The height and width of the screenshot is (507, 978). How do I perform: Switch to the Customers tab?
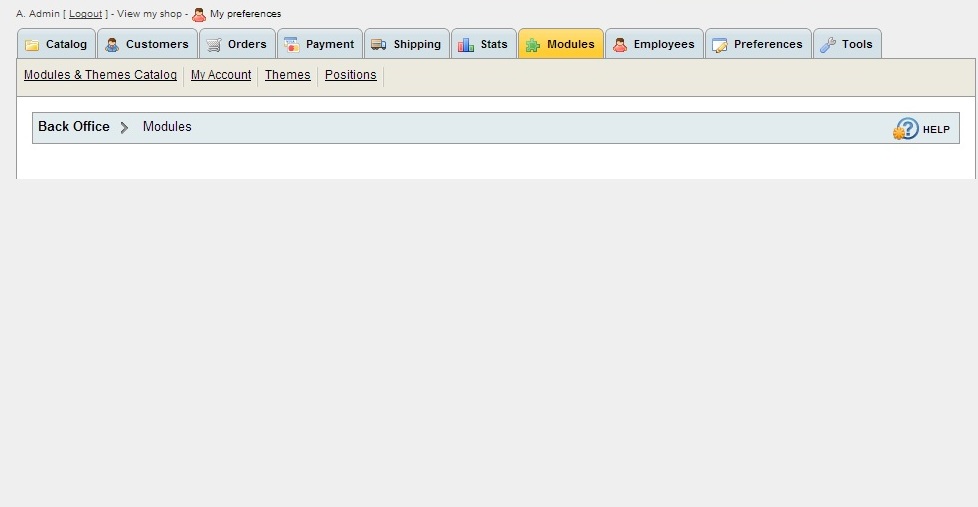(148, 44)
